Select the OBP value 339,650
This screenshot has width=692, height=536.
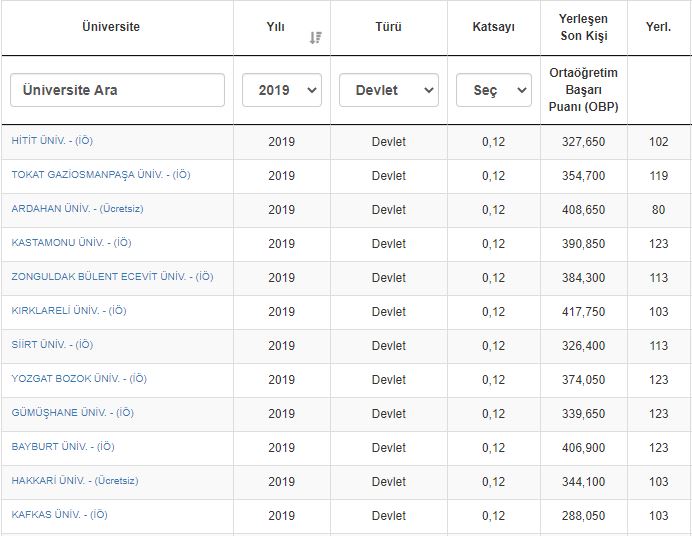coord(583,413)
